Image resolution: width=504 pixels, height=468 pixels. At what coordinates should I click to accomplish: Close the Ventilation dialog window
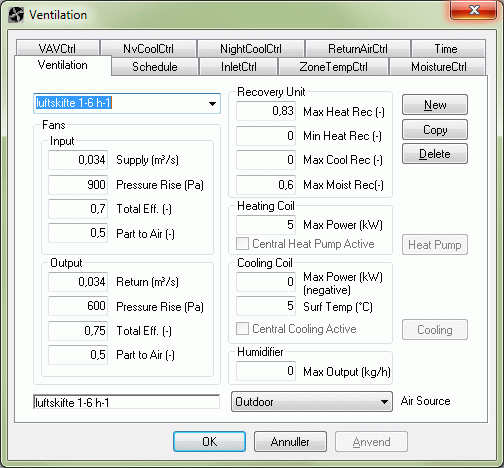tap(473, 10)
